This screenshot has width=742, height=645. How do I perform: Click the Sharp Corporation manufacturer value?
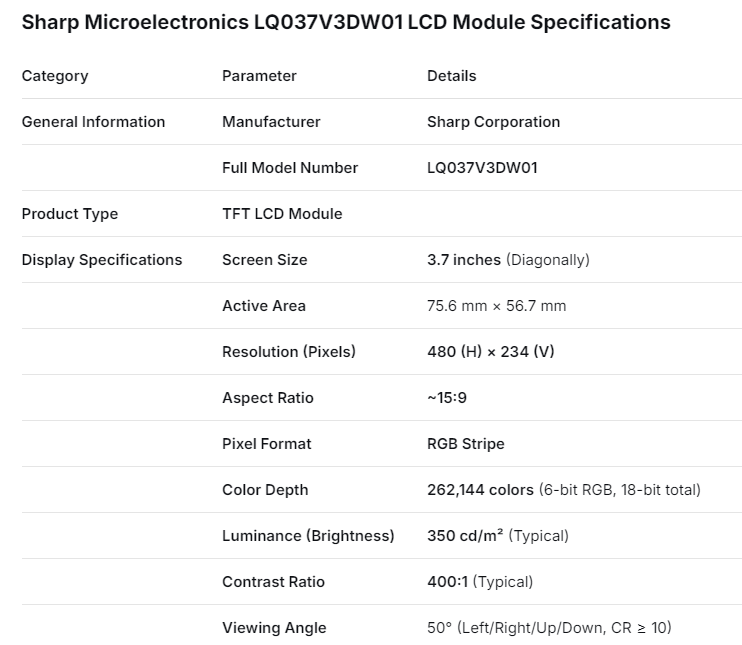[493, 122]
